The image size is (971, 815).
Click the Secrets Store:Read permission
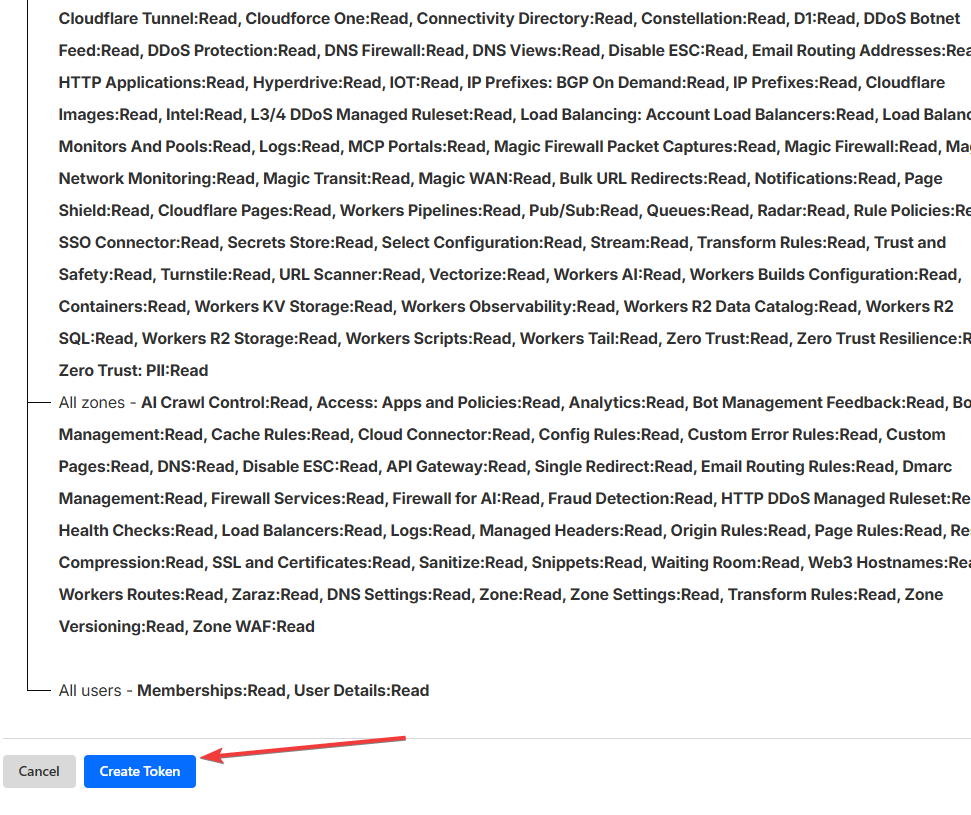click(x=300, y=242)
